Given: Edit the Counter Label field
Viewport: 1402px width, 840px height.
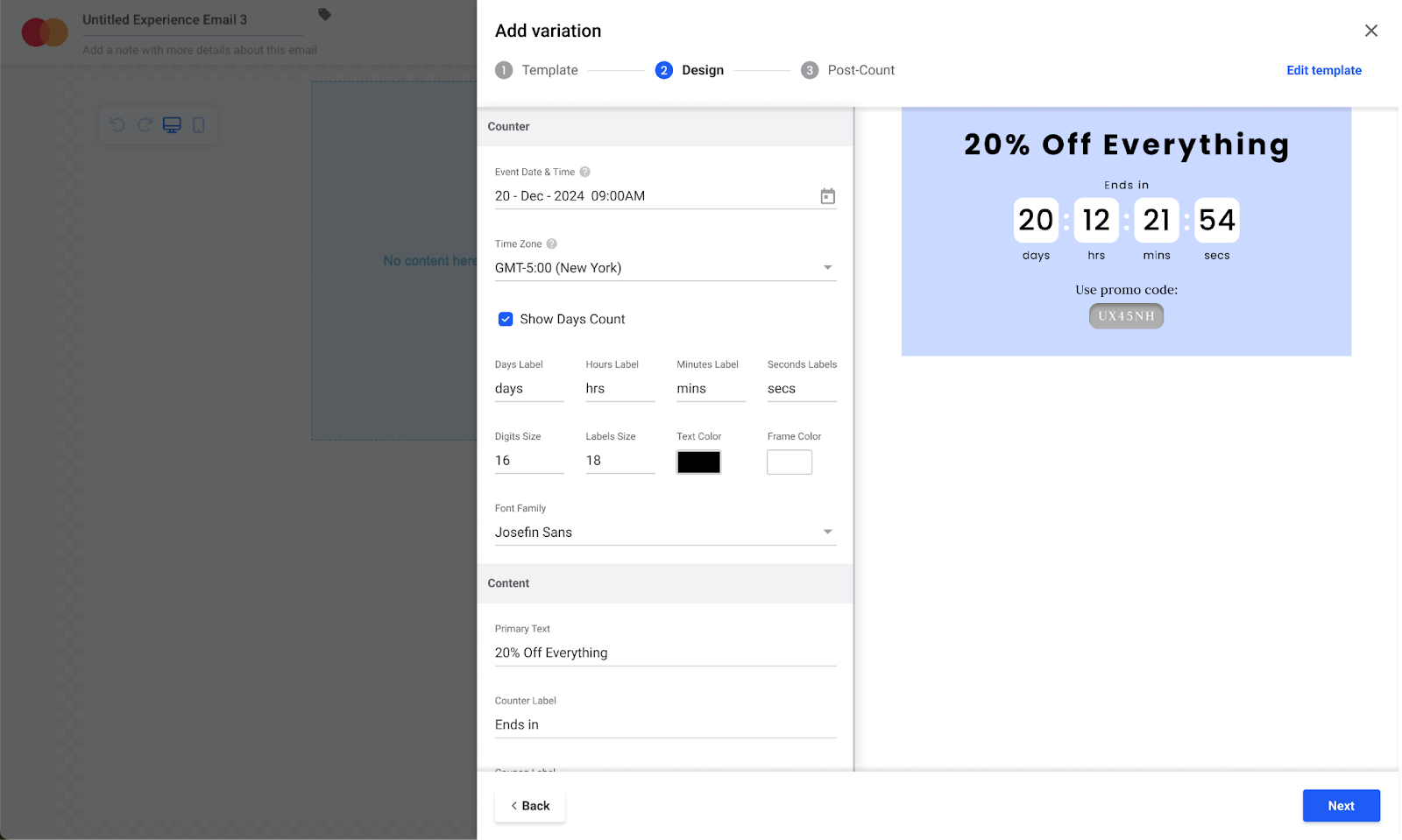Looking at the screenshot, I should [x=665, y=725].
